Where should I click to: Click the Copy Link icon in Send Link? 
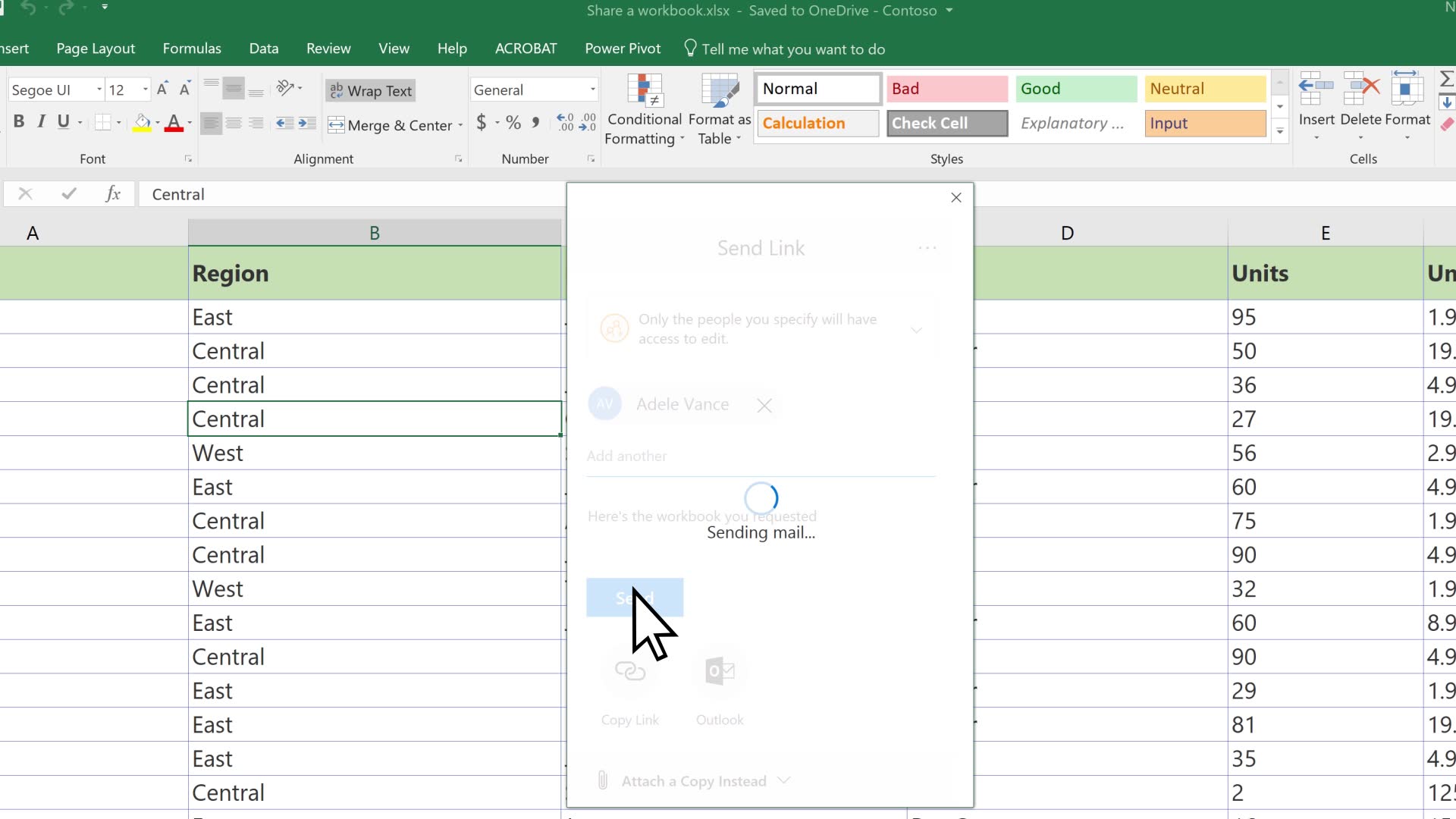(x=629, y=670)
